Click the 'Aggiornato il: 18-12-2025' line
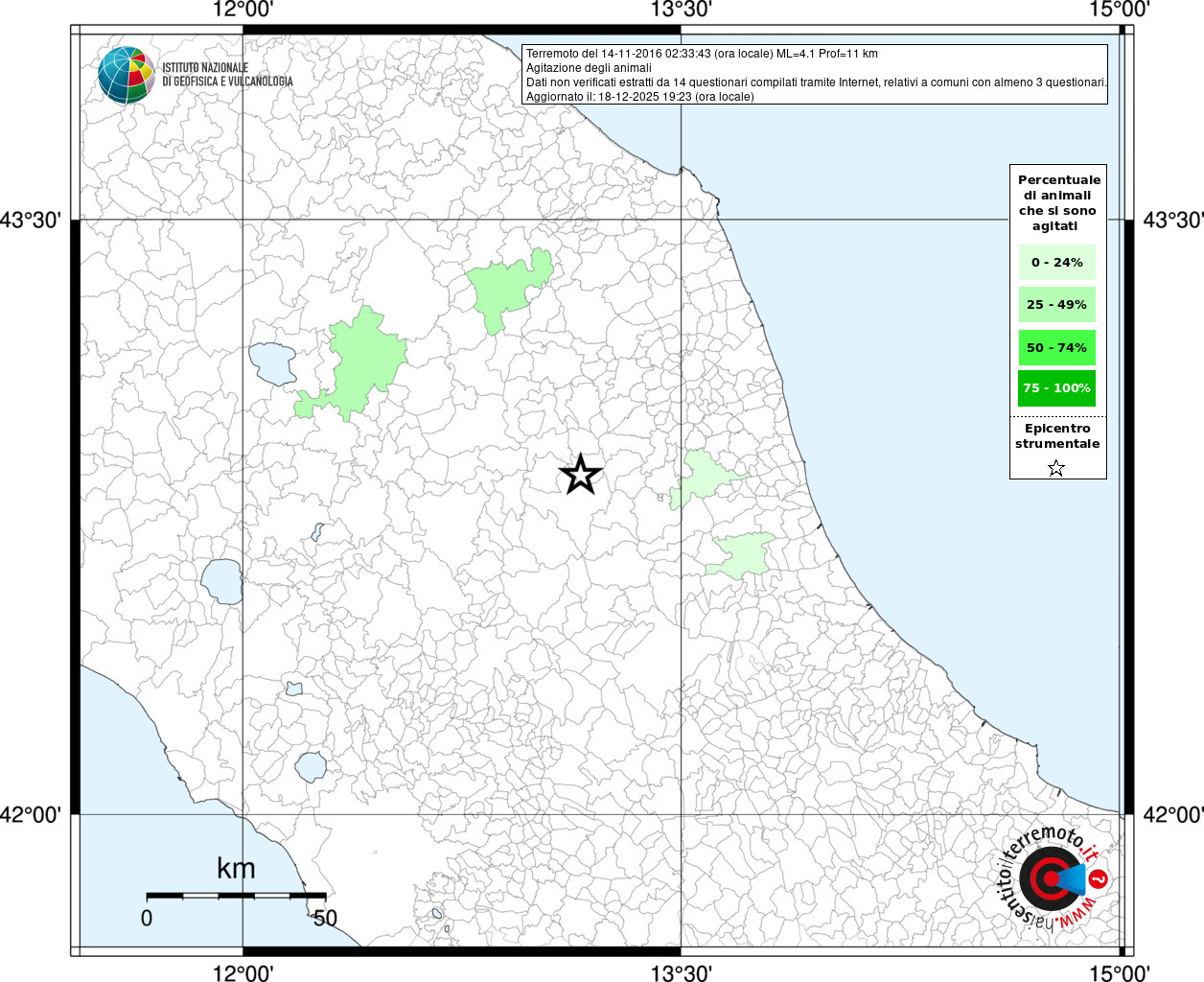The height and width of the screenshot is (982, 1204). coord(640,97)
